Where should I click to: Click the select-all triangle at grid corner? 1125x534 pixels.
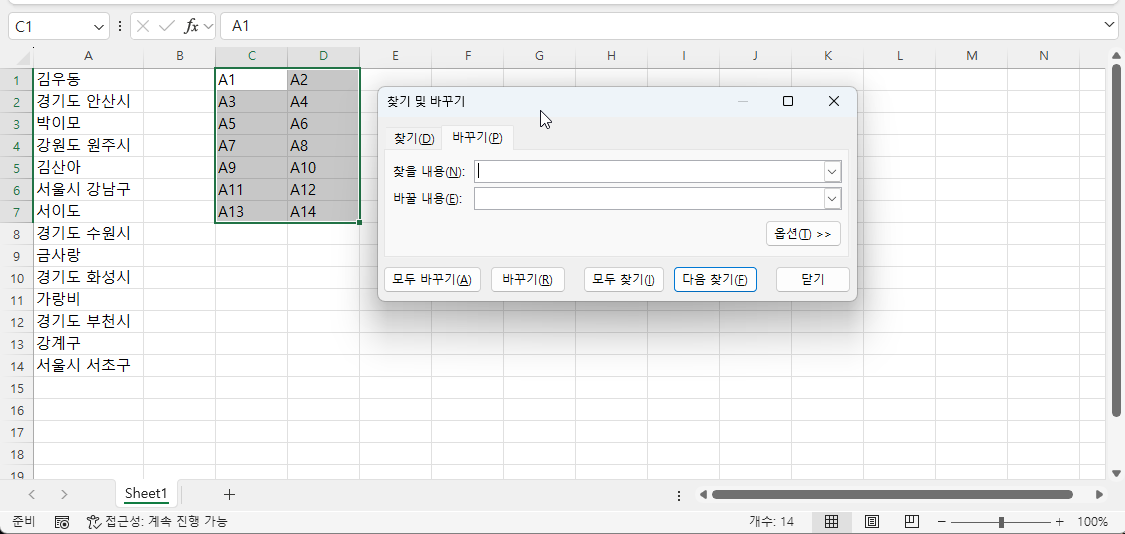click(24, 57)
